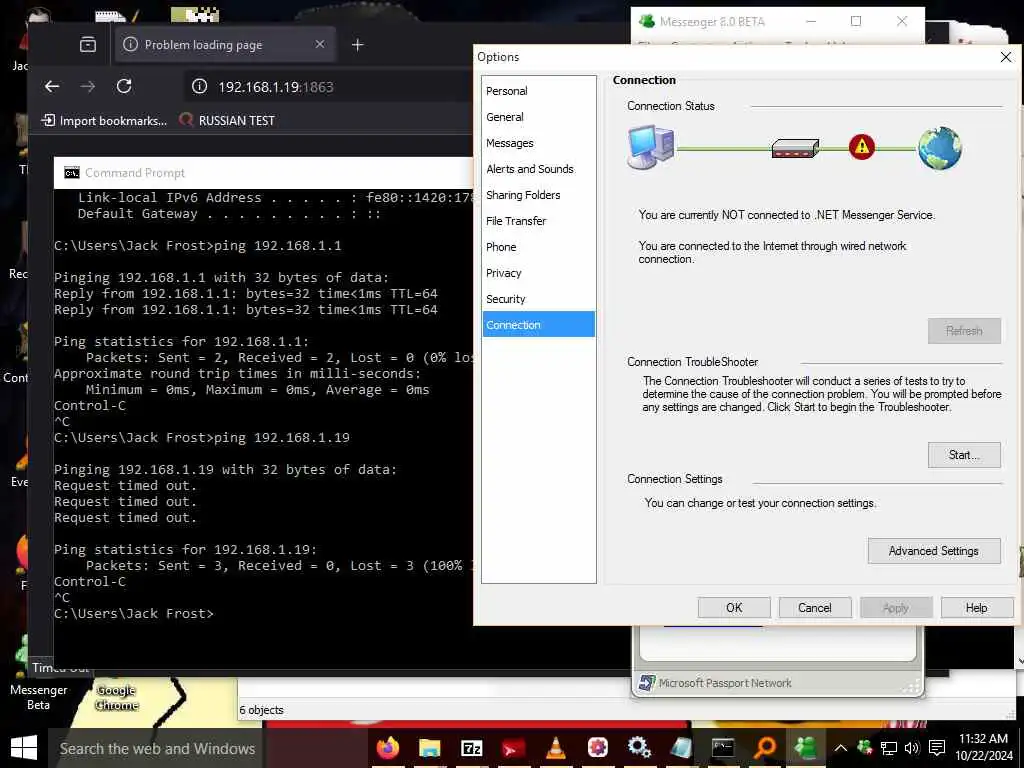Open volume control tray icon
The width and height of the screenshot is (1024, 768).
pos(912,748)
